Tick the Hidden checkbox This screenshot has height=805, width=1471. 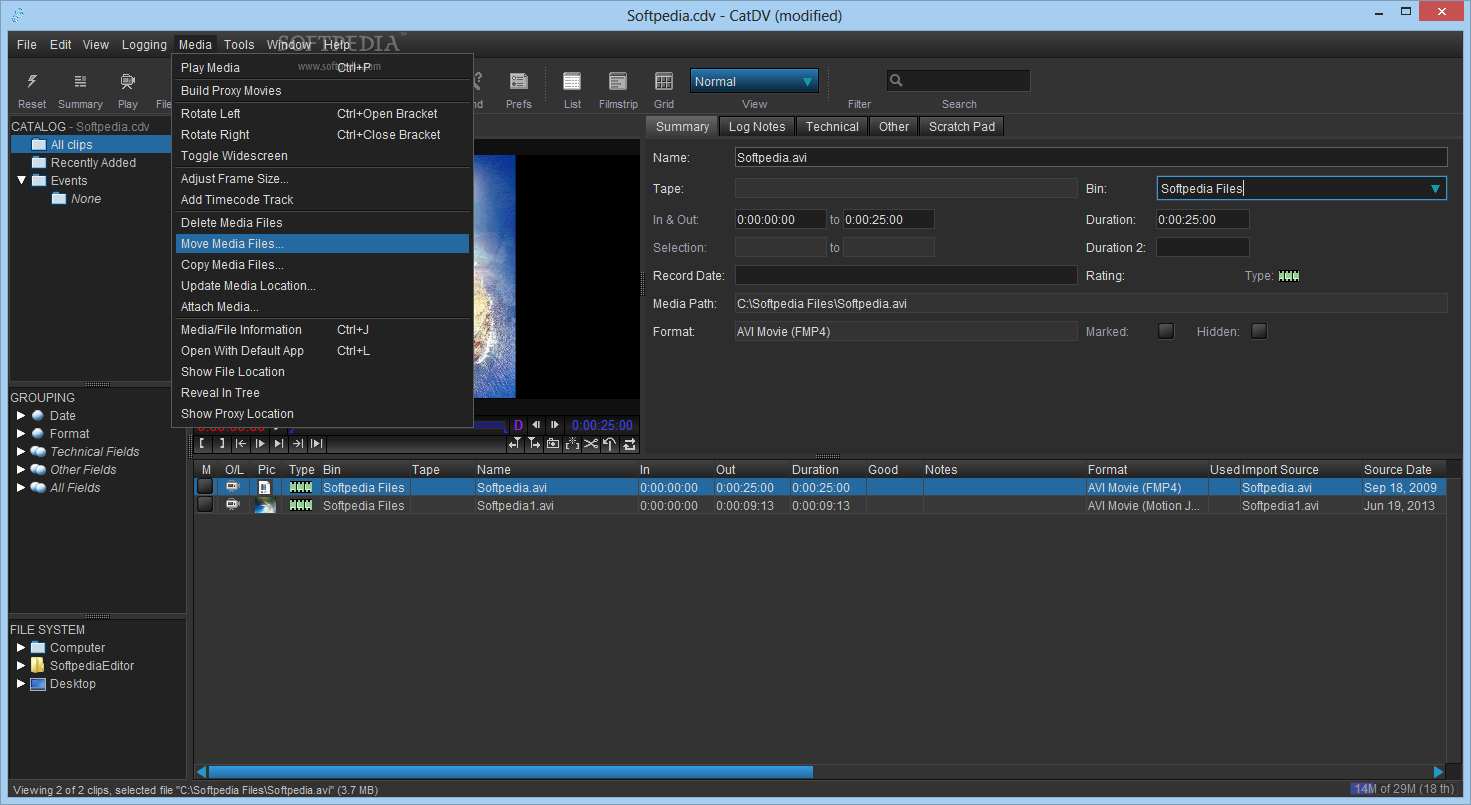click(1259, 331)
